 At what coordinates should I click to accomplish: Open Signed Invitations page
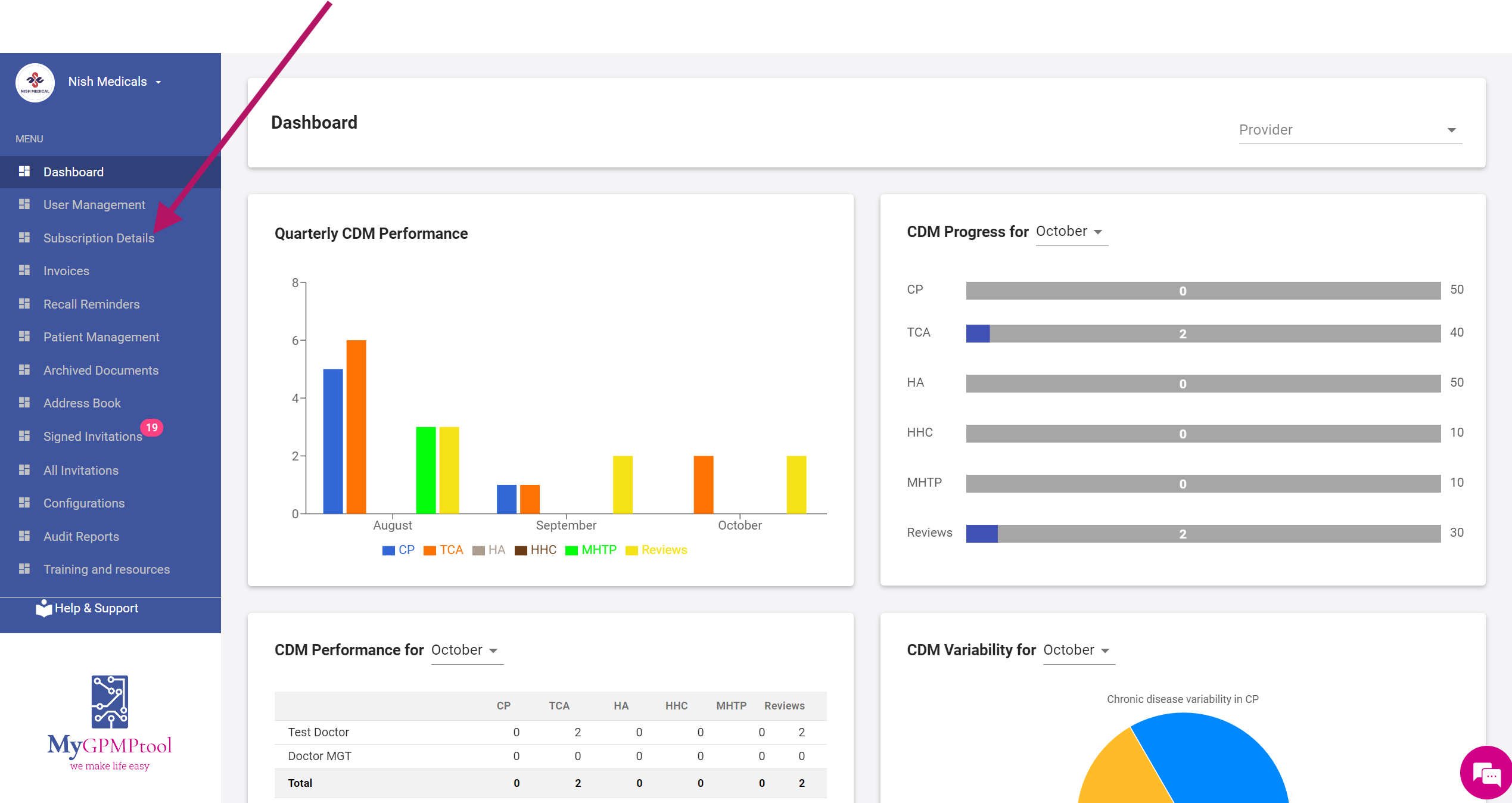(110, 437)
